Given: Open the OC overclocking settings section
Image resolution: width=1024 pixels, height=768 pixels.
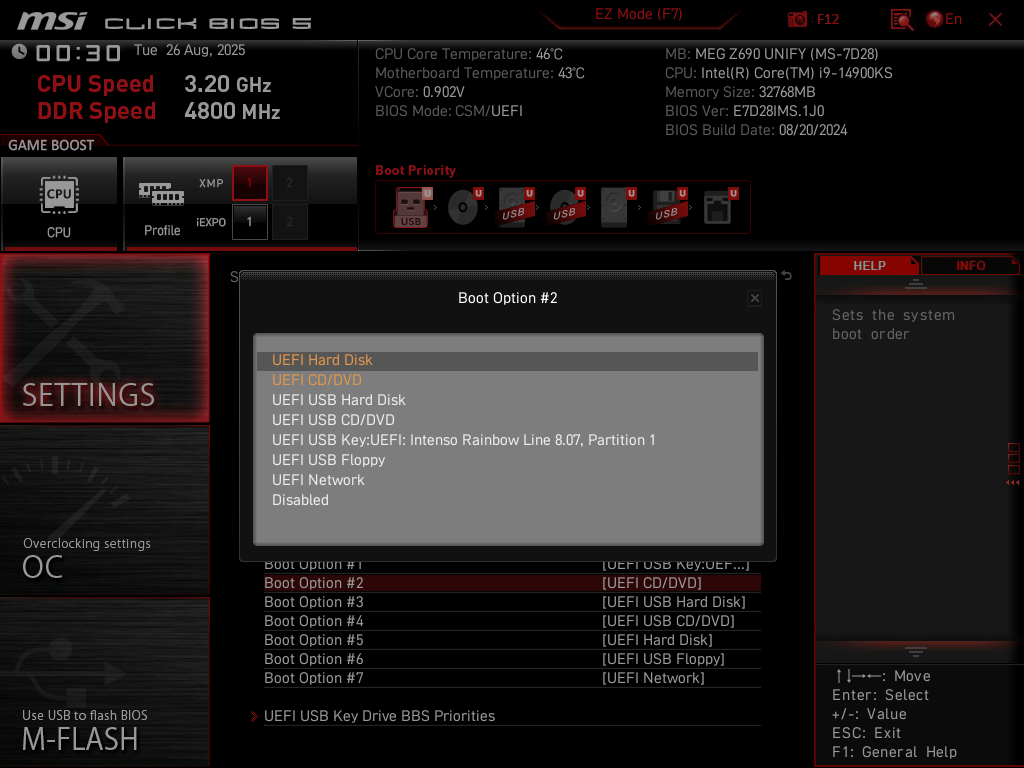Looking at the screenshot, I should pyautogui.click(x=104, y=511).
